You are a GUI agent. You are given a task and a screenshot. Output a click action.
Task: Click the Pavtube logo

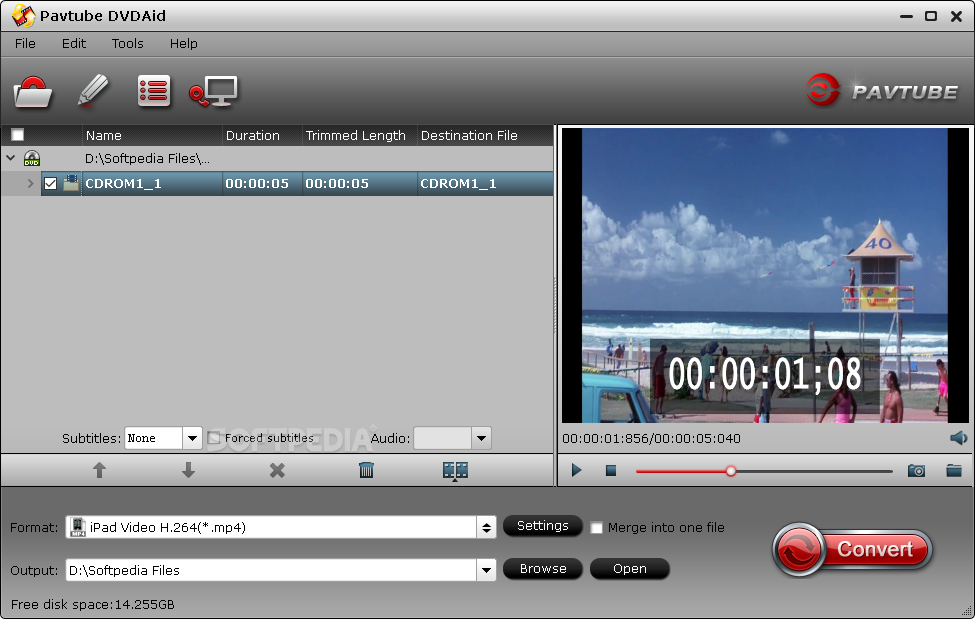coord(881,91)
